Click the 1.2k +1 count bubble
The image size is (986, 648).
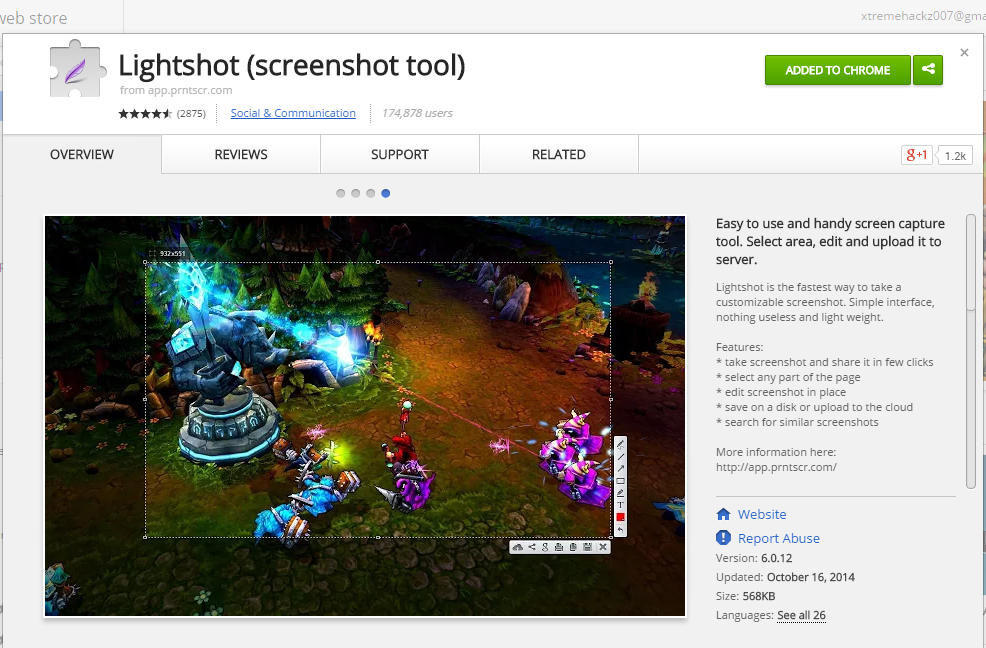(x=955, y=155)
